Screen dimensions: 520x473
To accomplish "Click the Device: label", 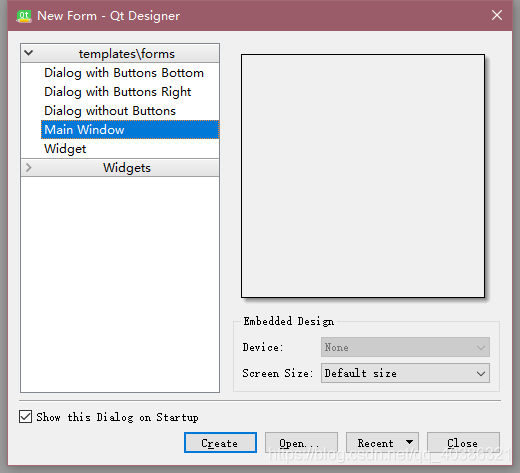I will [263, 347].
